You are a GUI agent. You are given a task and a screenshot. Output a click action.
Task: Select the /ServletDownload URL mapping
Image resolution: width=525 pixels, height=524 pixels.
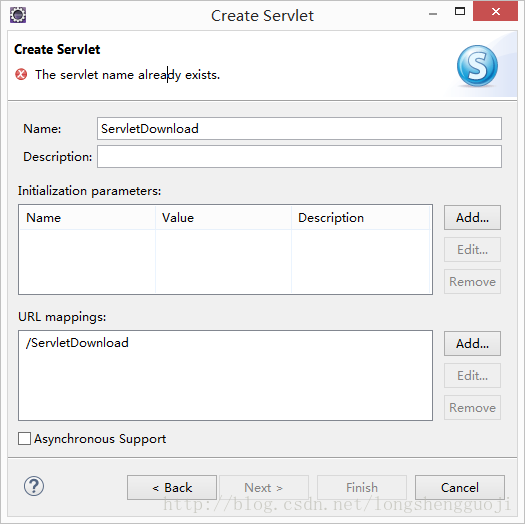pos(77,343)
